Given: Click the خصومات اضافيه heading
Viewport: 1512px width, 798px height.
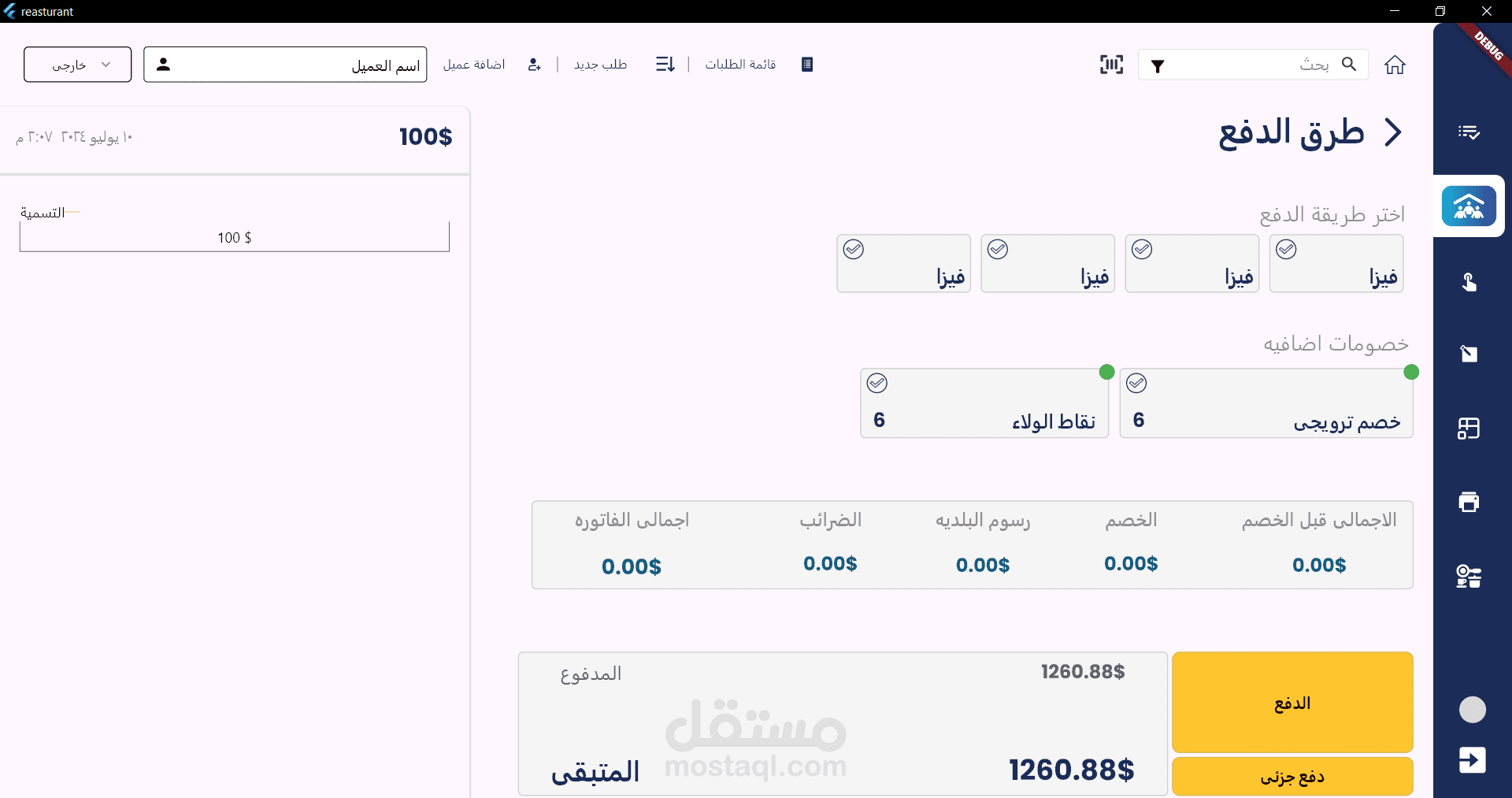Looking at the screenshot, I should coord(1336,344).
